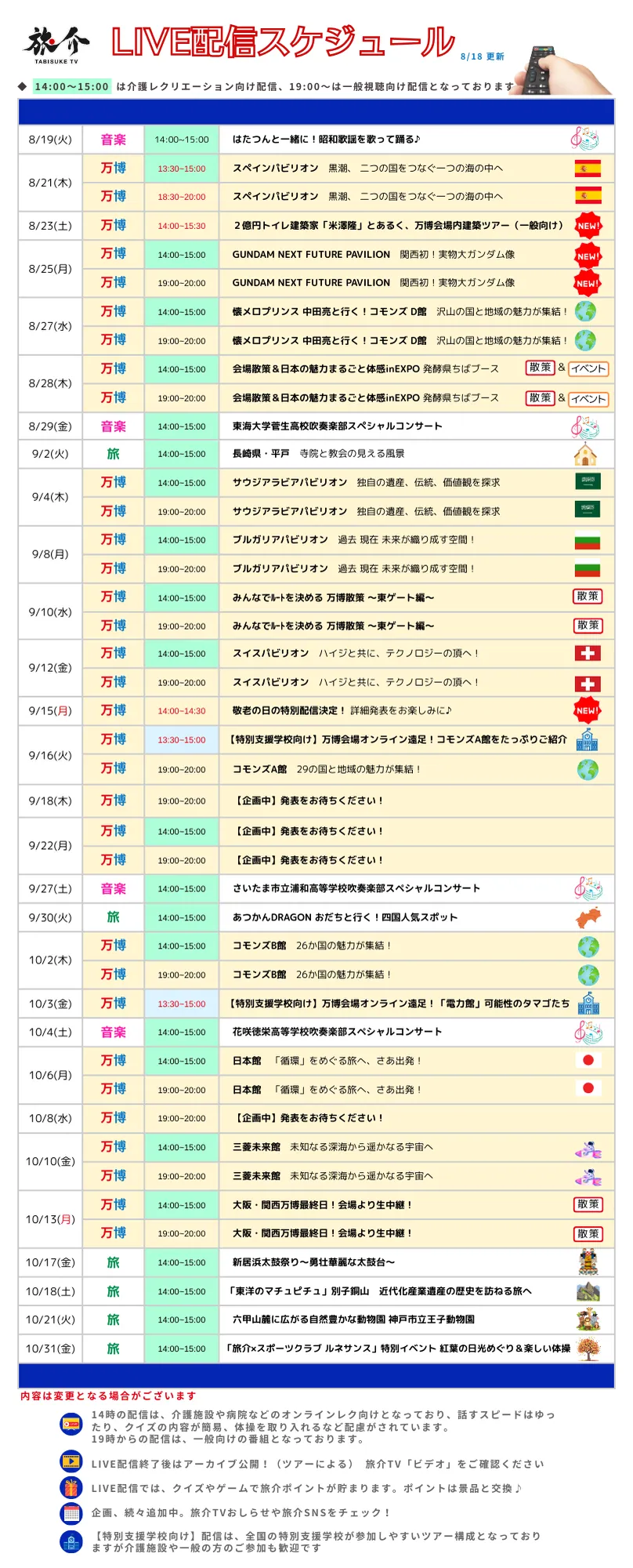Click the 8/19(火) date cell
Image resolution: width=633 pixels, height=1568 pixels.
50,140
